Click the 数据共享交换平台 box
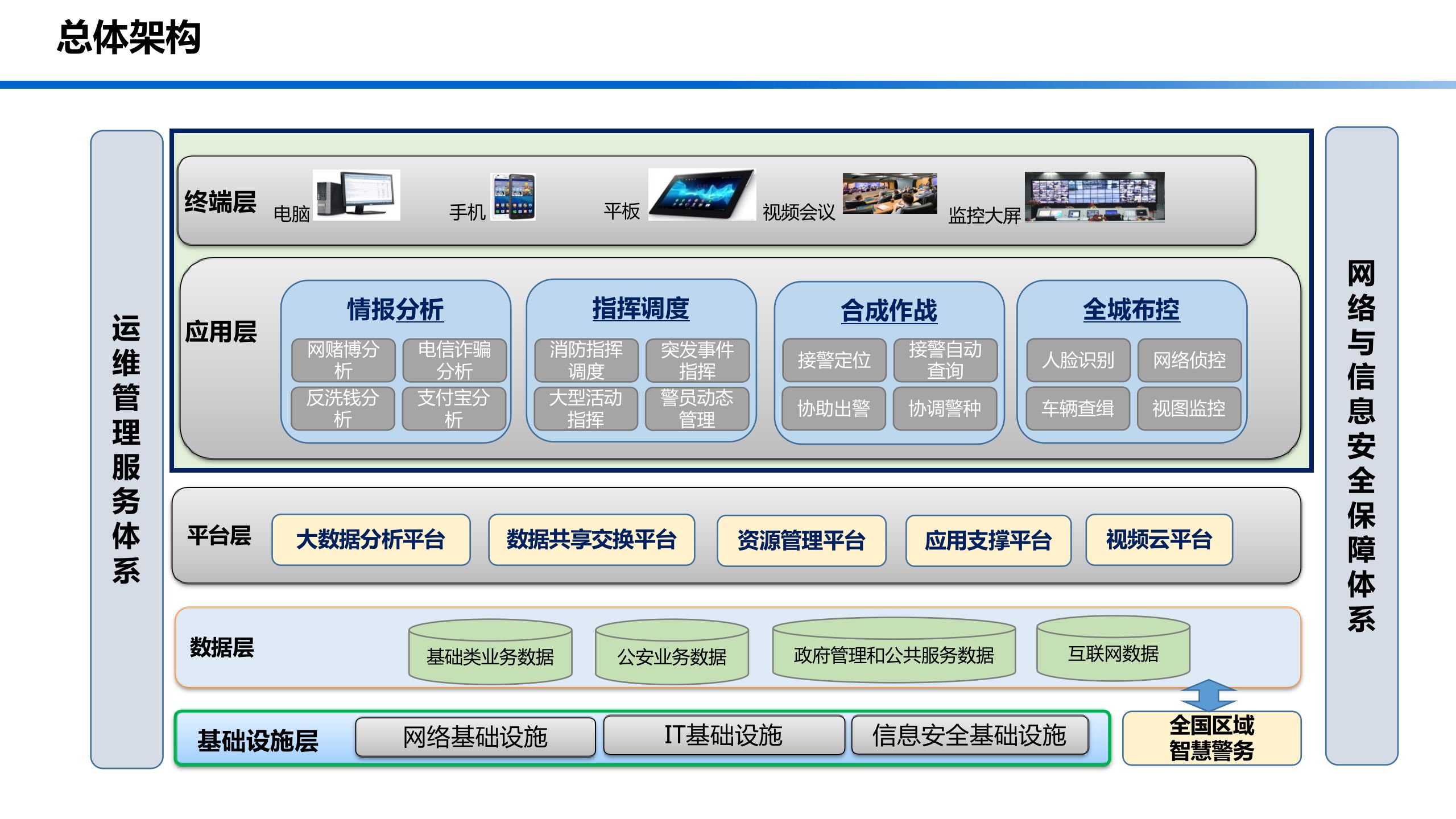1456x819 pixels. pos(591,540)
